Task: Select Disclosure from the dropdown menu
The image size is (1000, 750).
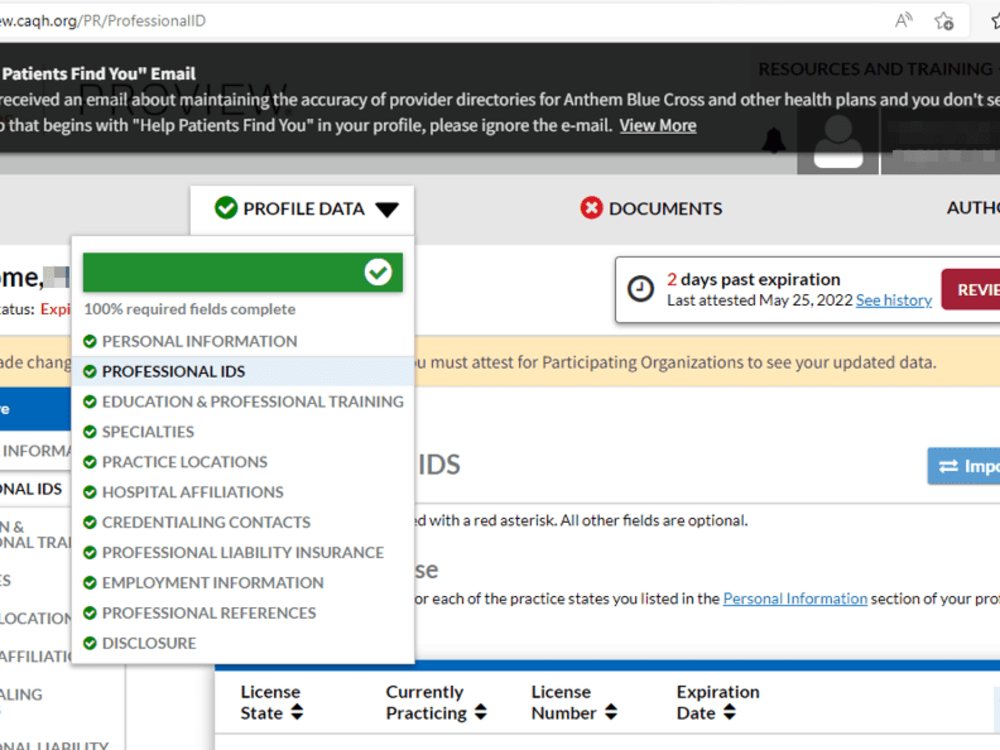Action: point(149,643)
